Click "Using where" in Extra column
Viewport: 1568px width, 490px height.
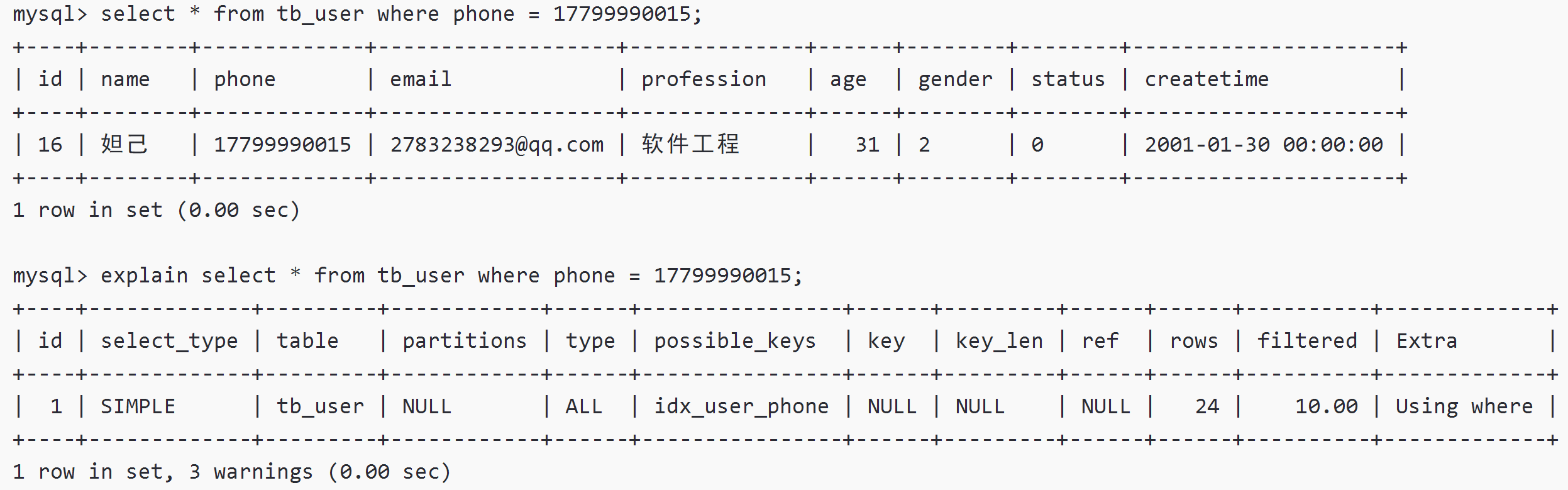pos(1464,406)
